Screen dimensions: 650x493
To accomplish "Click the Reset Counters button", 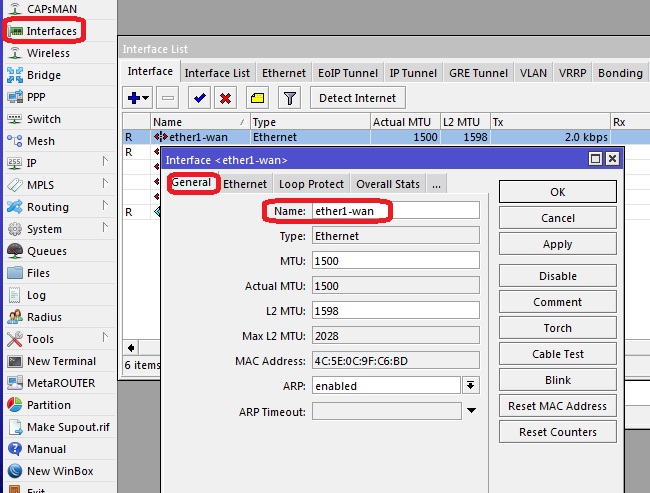I will (558, 432).
